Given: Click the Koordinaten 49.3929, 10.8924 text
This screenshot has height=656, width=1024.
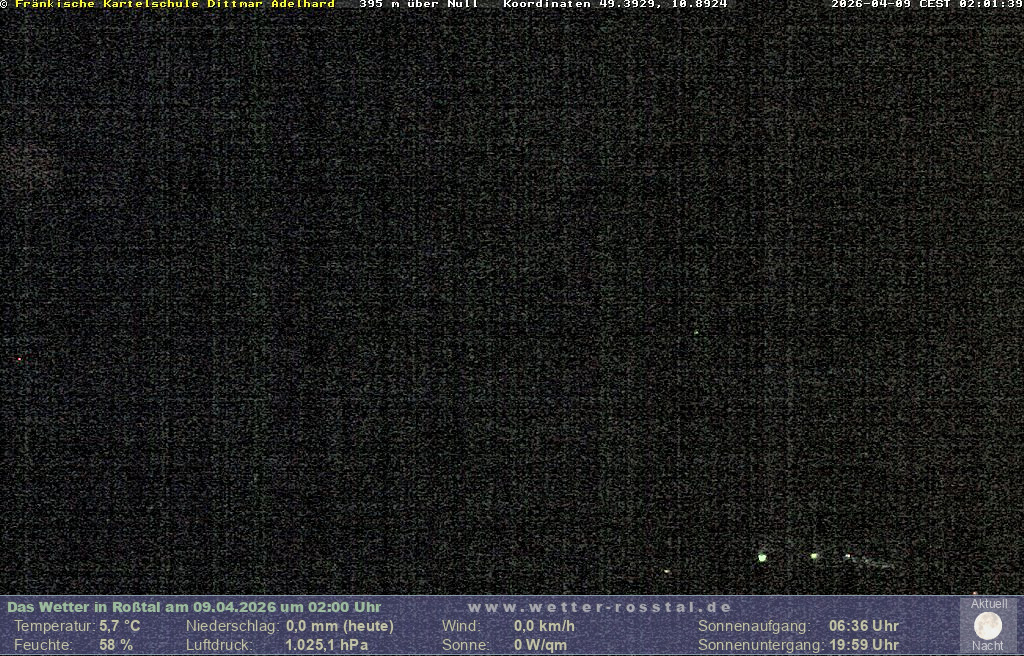Looking at the screenshot, I should click(615, 4).
